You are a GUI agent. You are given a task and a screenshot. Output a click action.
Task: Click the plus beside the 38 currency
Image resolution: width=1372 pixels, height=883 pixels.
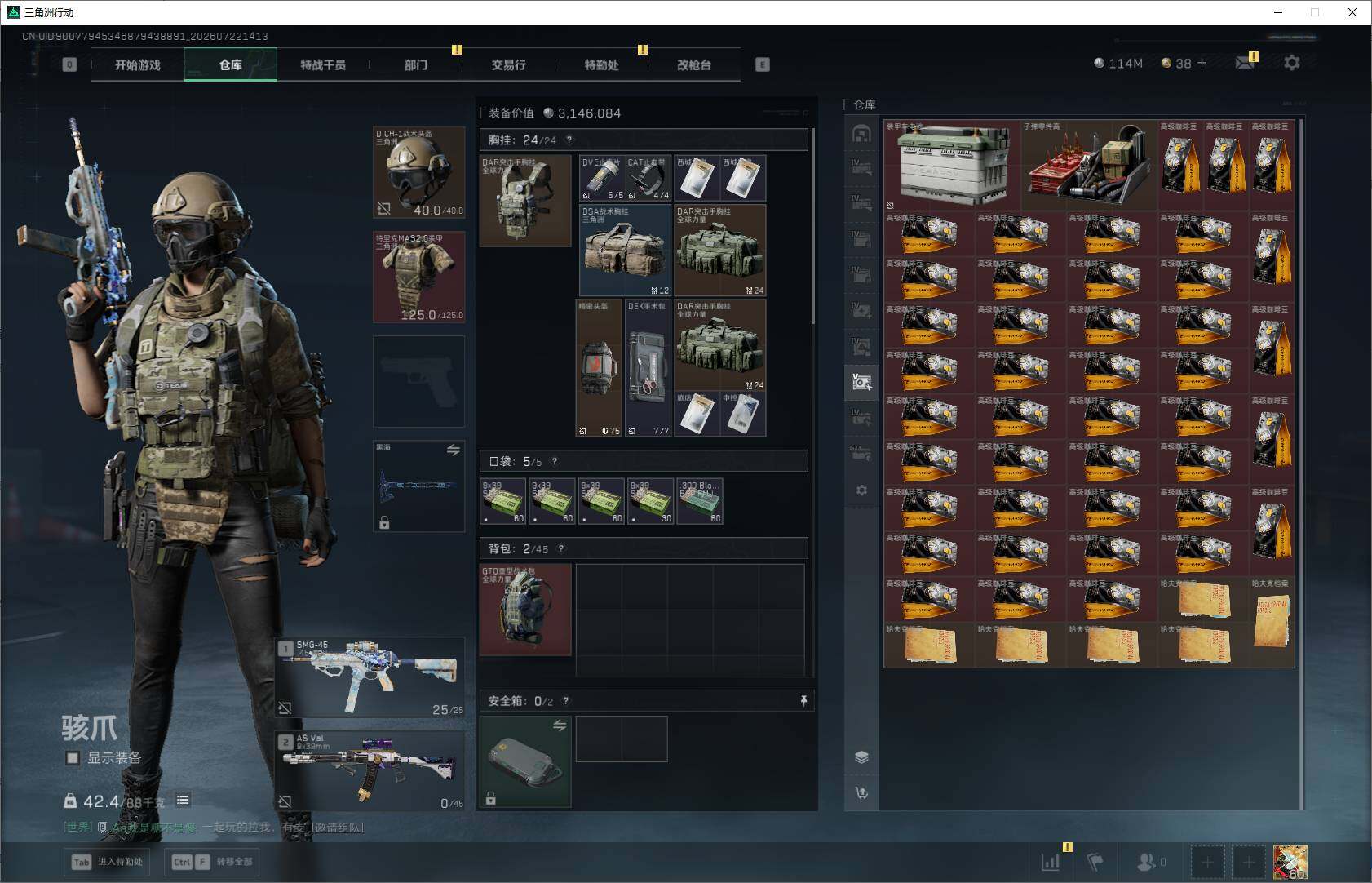pyautogui.click(x=1202, y=63)
